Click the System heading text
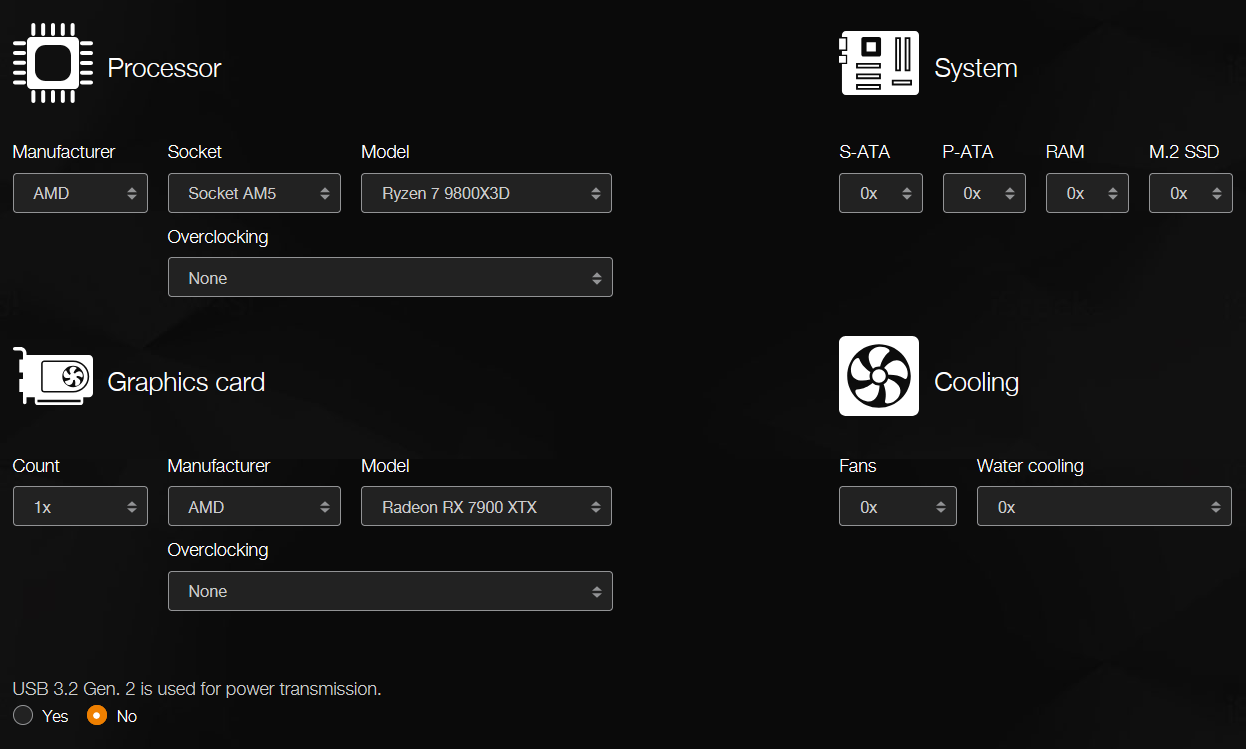Image resolution: width=1246 pixels, height=749 pixels. [976, 68]
